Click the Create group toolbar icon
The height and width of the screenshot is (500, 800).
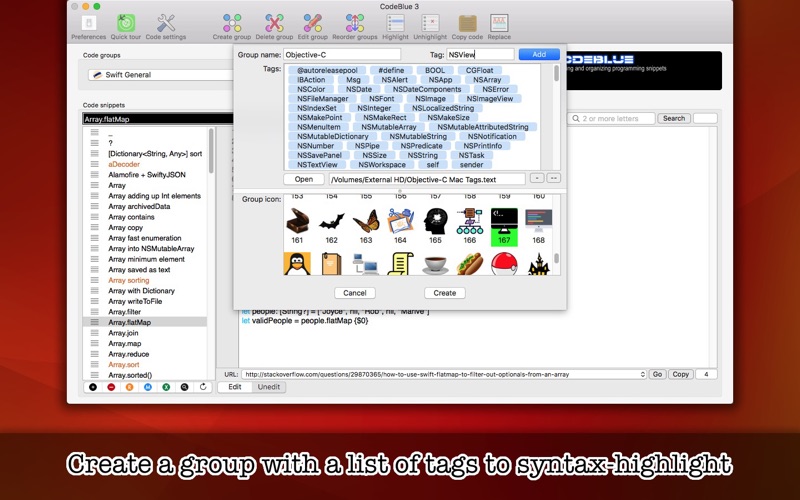click(x=232, y=23)
